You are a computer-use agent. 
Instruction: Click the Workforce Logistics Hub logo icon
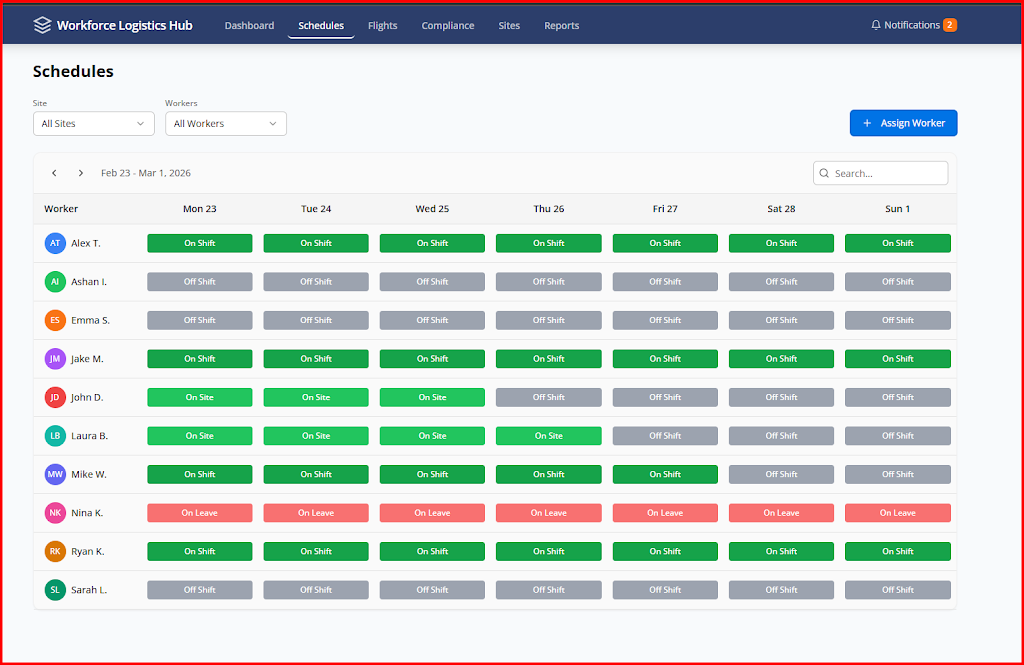42,25
